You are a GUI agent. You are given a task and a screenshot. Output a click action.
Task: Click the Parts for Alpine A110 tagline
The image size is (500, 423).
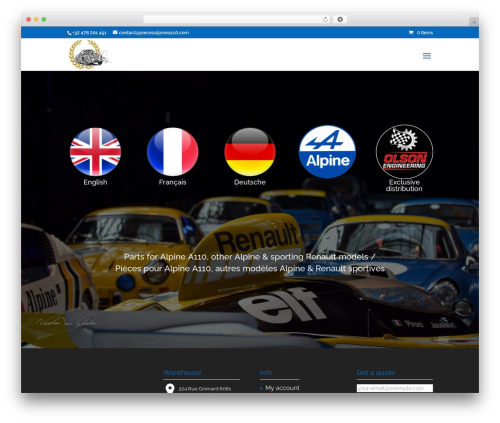[x=250, y=257]
